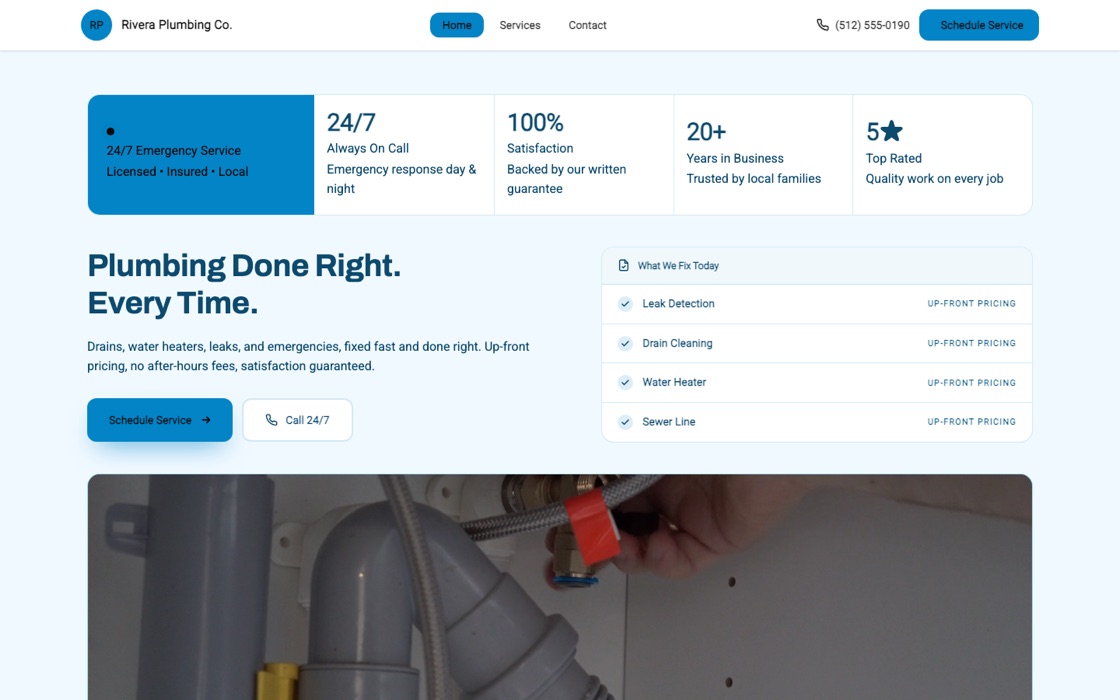Screen dimensions: 1120x700
Task: Click the hero Schedule Service button
Action: (x=160, y=420)
